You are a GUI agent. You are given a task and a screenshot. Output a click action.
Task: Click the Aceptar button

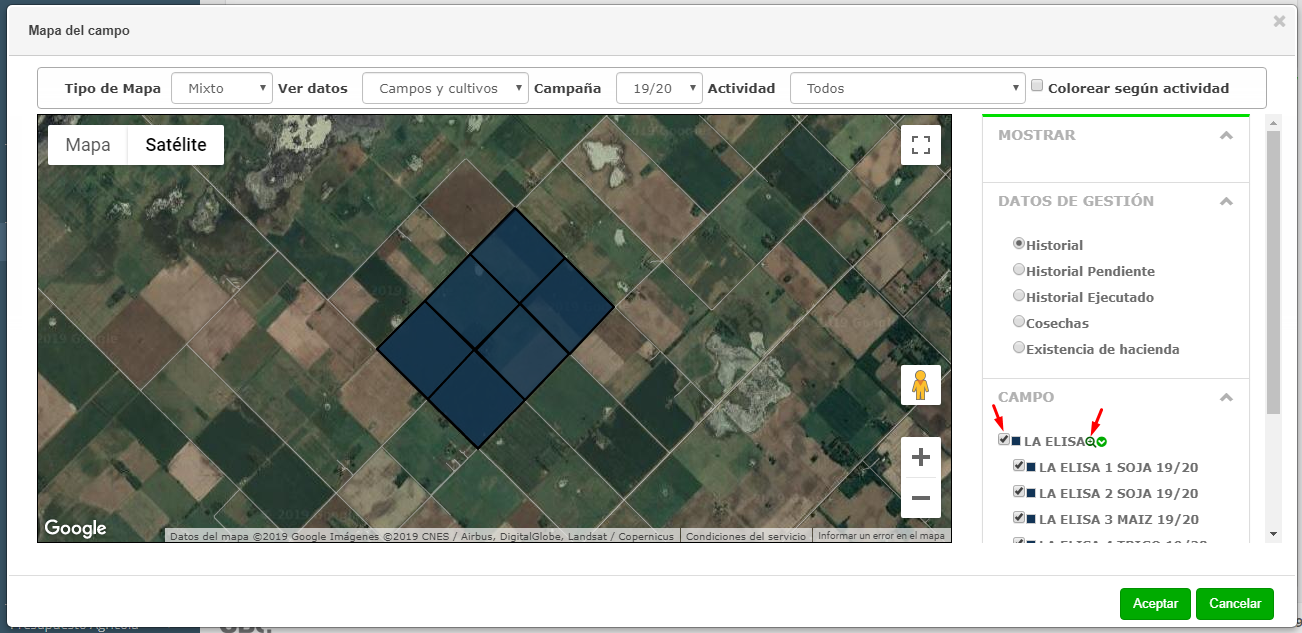click(1155, 604)
